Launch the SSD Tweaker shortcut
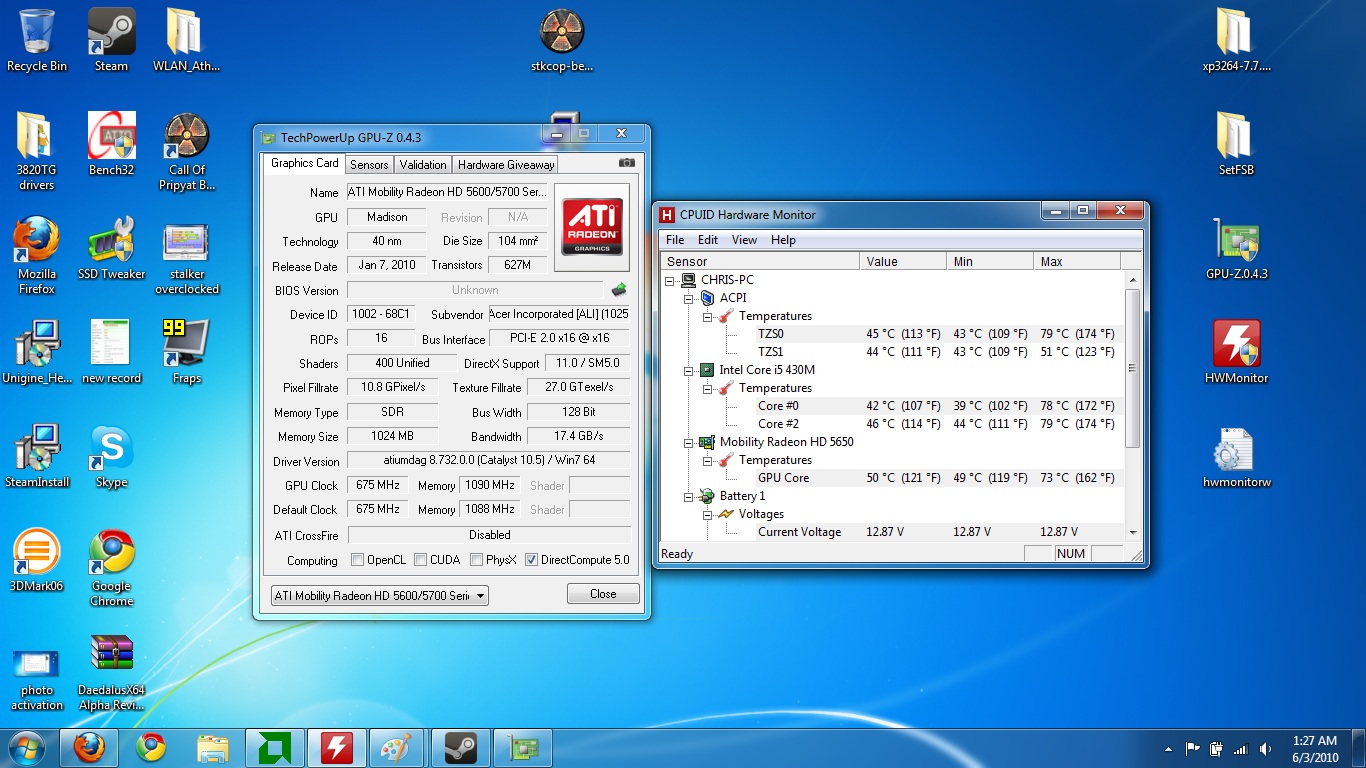1366x768 pixels. [111, 248]
